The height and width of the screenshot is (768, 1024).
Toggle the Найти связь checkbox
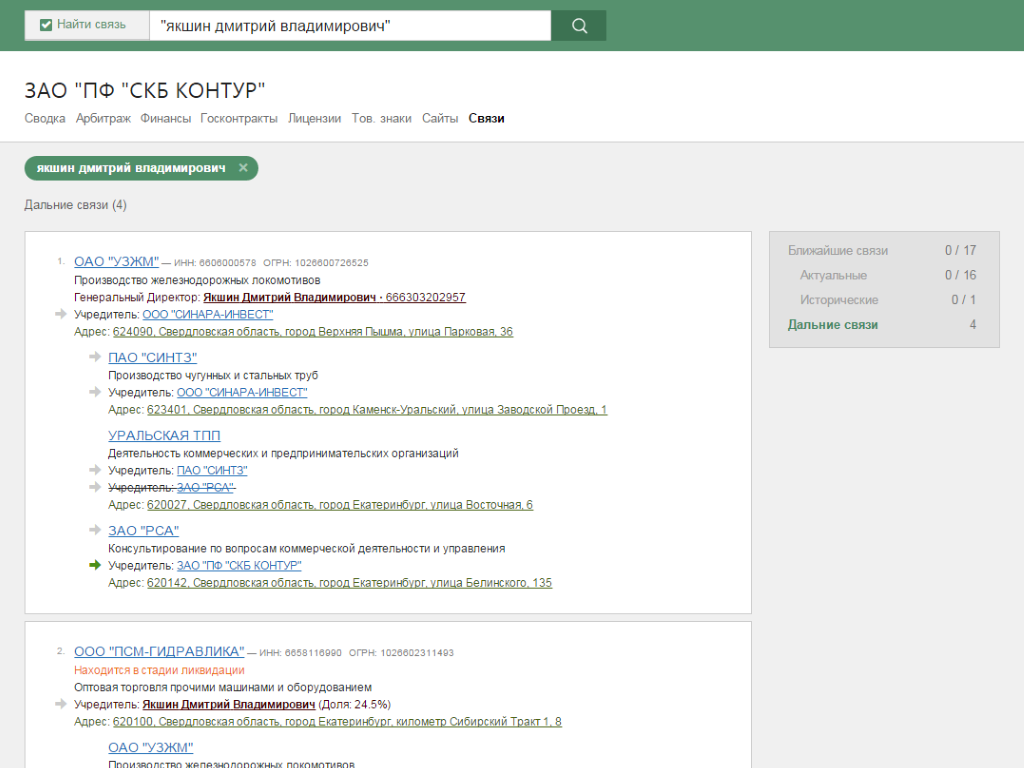pyautogui.click(x=46, y=25)
